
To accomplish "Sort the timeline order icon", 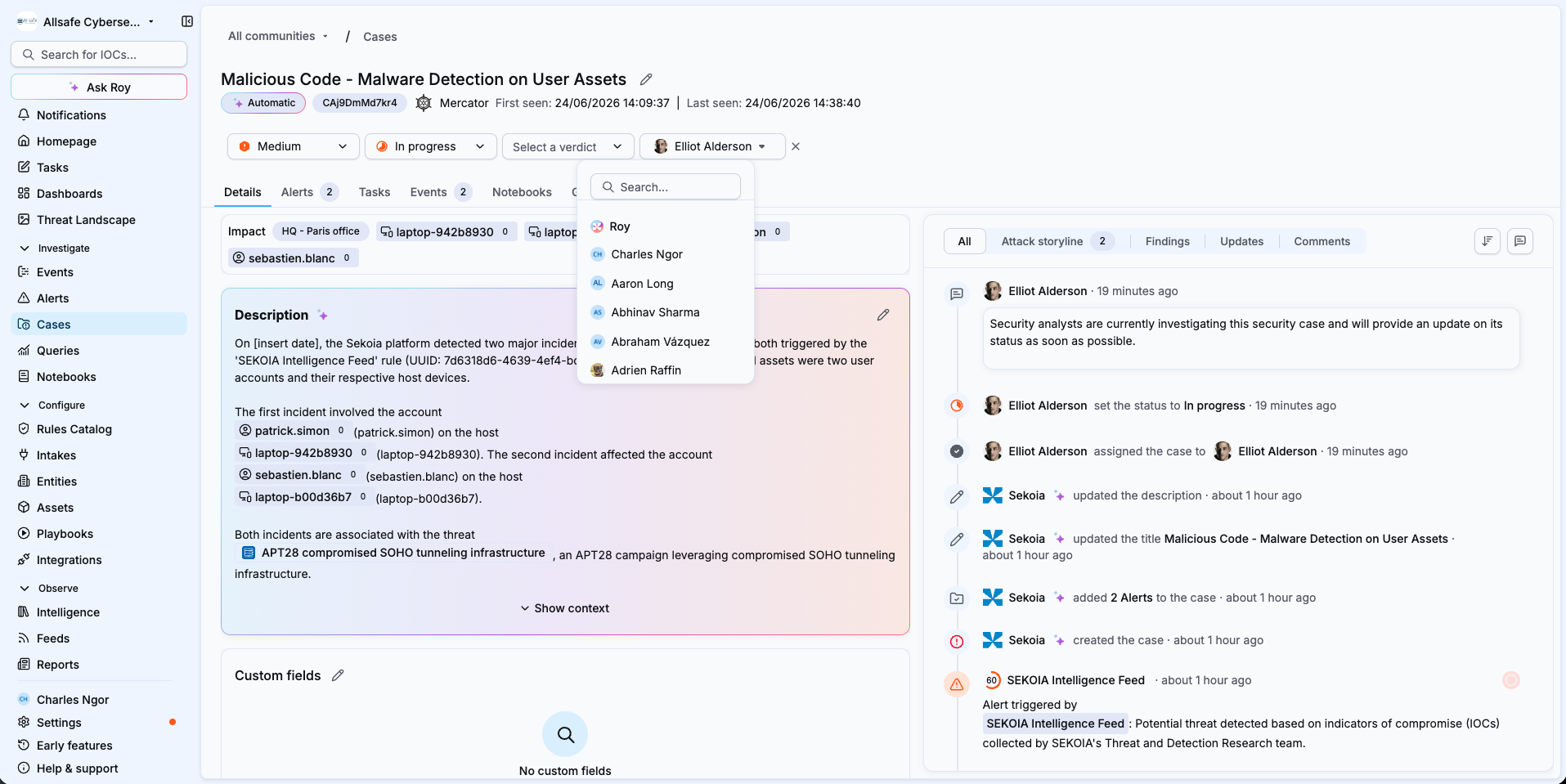I will coord(1487,241).
